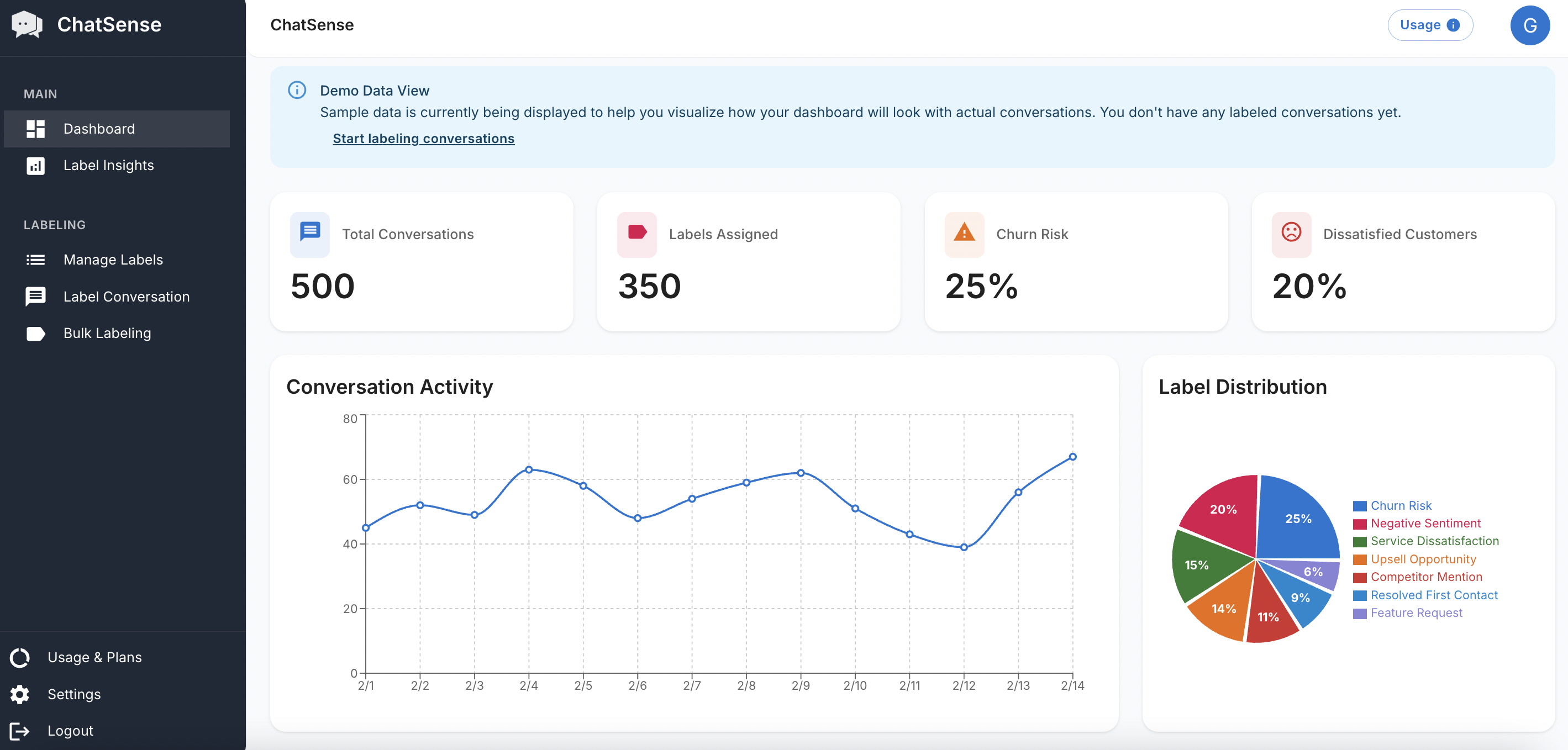Click the Usage & Plans circular icon

click(x=19, y=658)
